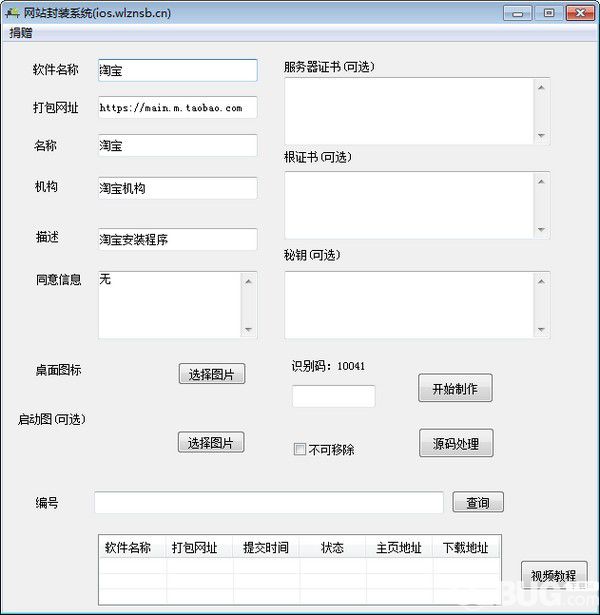Open the 捐赠 menu

21,33
